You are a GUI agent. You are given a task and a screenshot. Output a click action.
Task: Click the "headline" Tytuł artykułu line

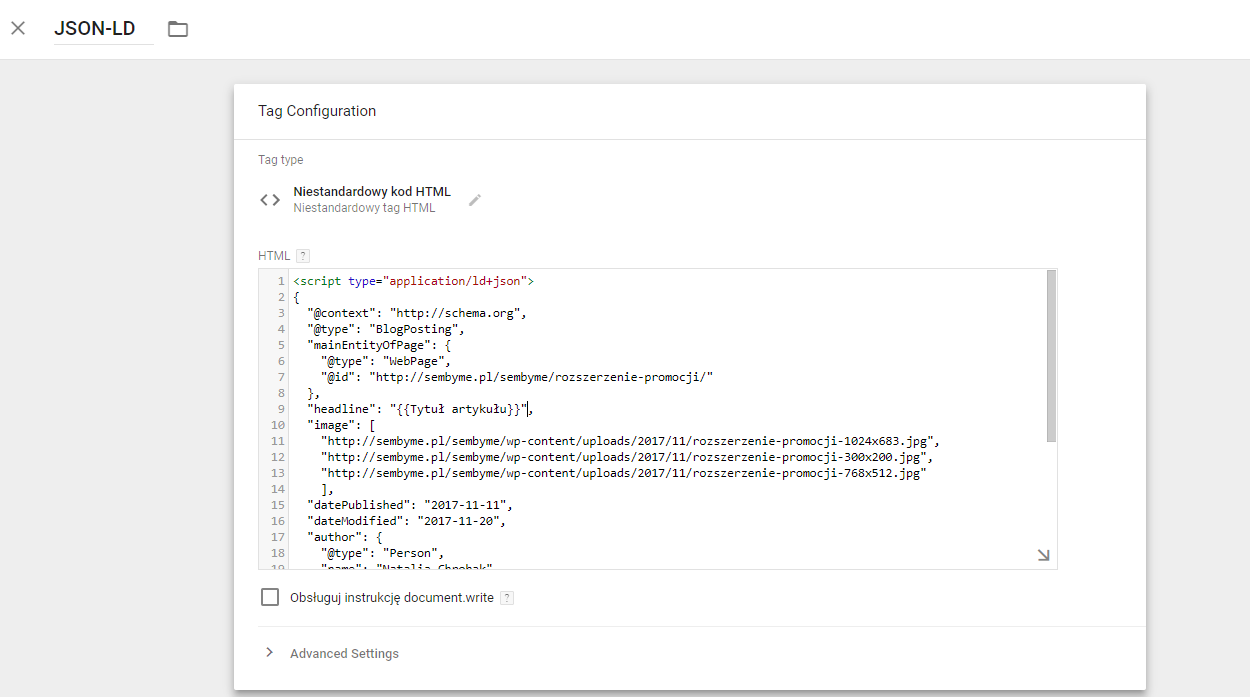point(420,409)
